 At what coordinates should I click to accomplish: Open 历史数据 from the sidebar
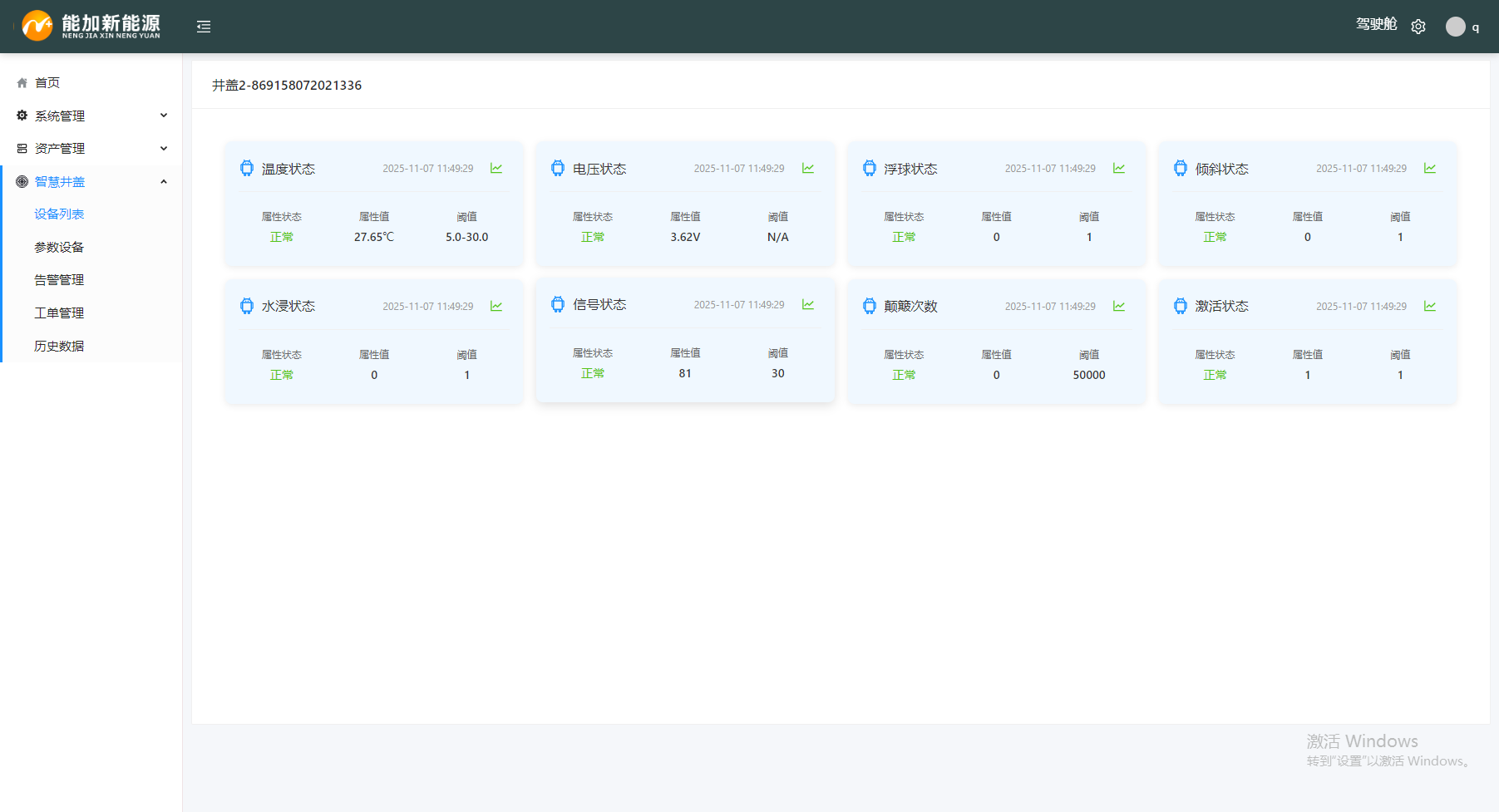[x=59, y=347]
